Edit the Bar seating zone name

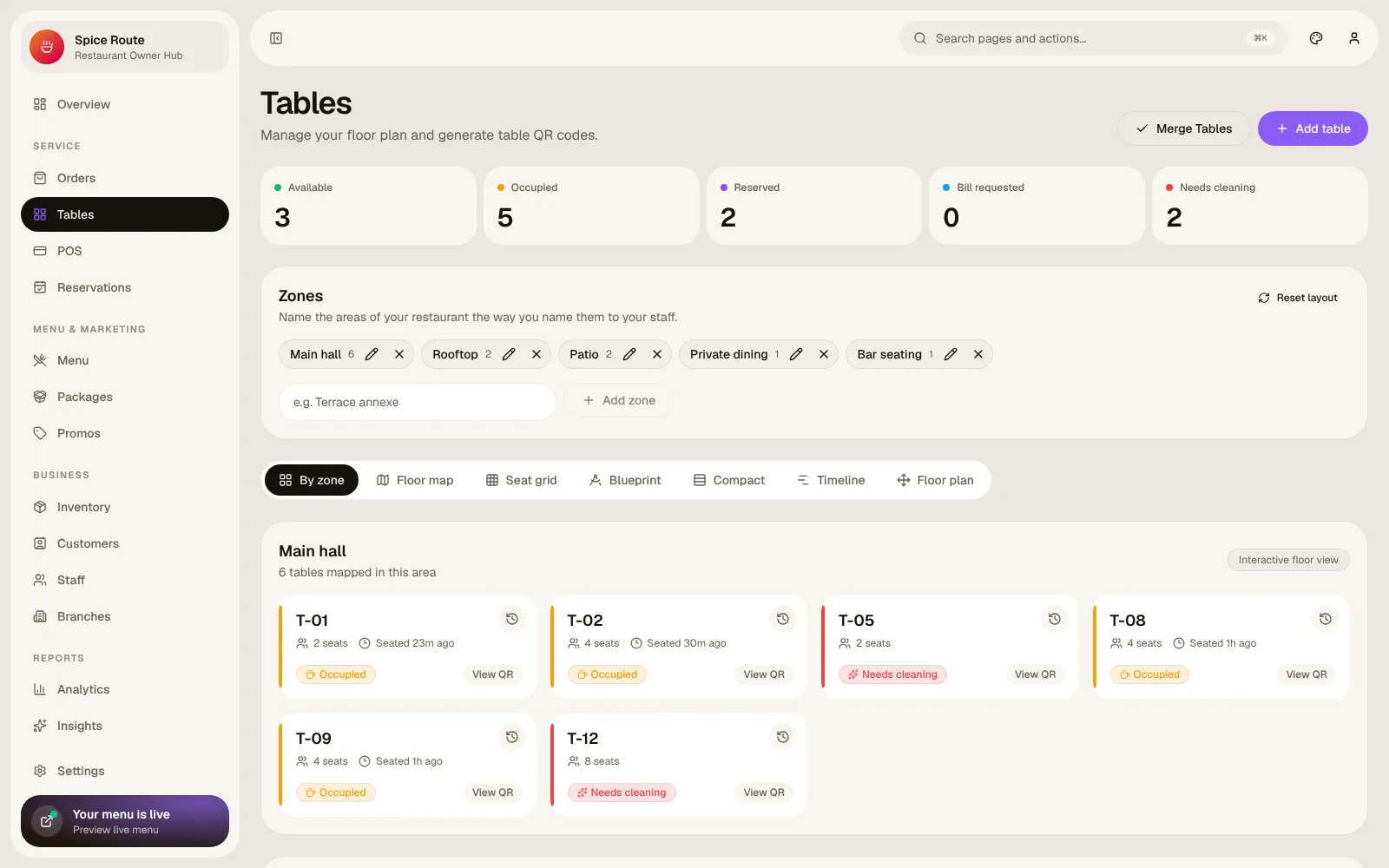click(951, 354)
